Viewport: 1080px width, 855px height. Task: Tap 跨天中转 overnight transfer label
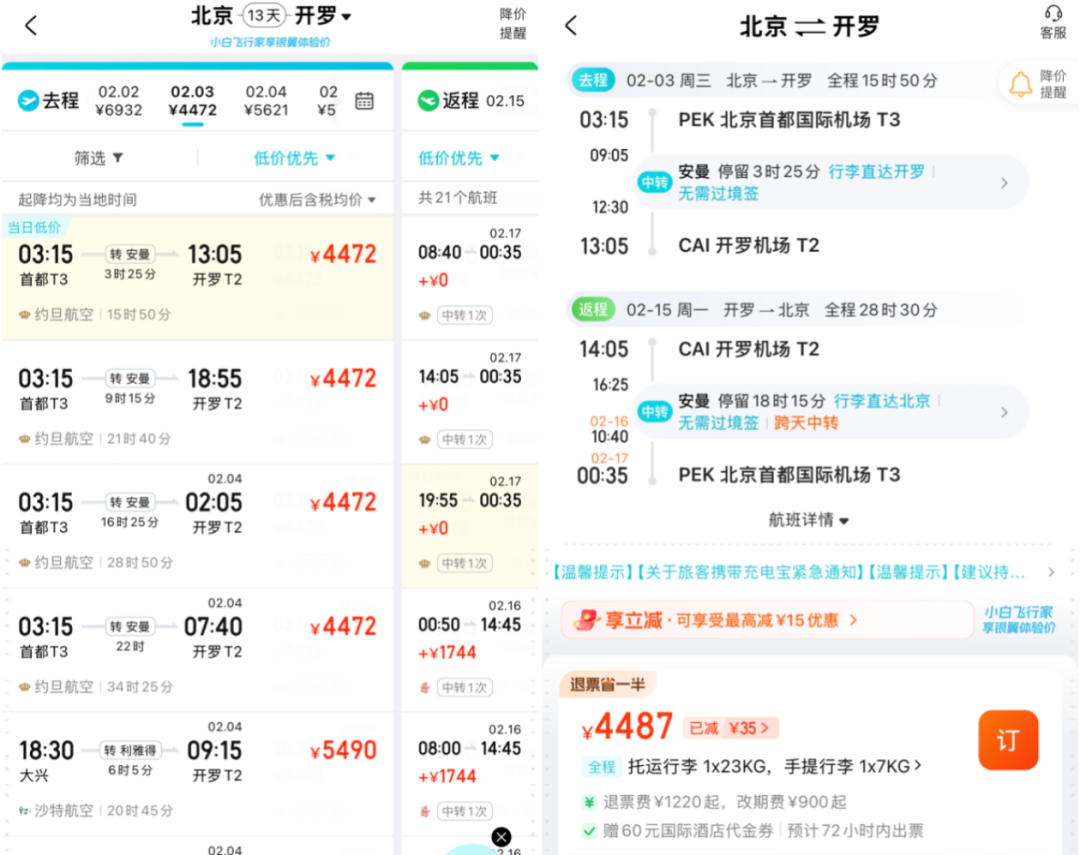coord(806,423)
